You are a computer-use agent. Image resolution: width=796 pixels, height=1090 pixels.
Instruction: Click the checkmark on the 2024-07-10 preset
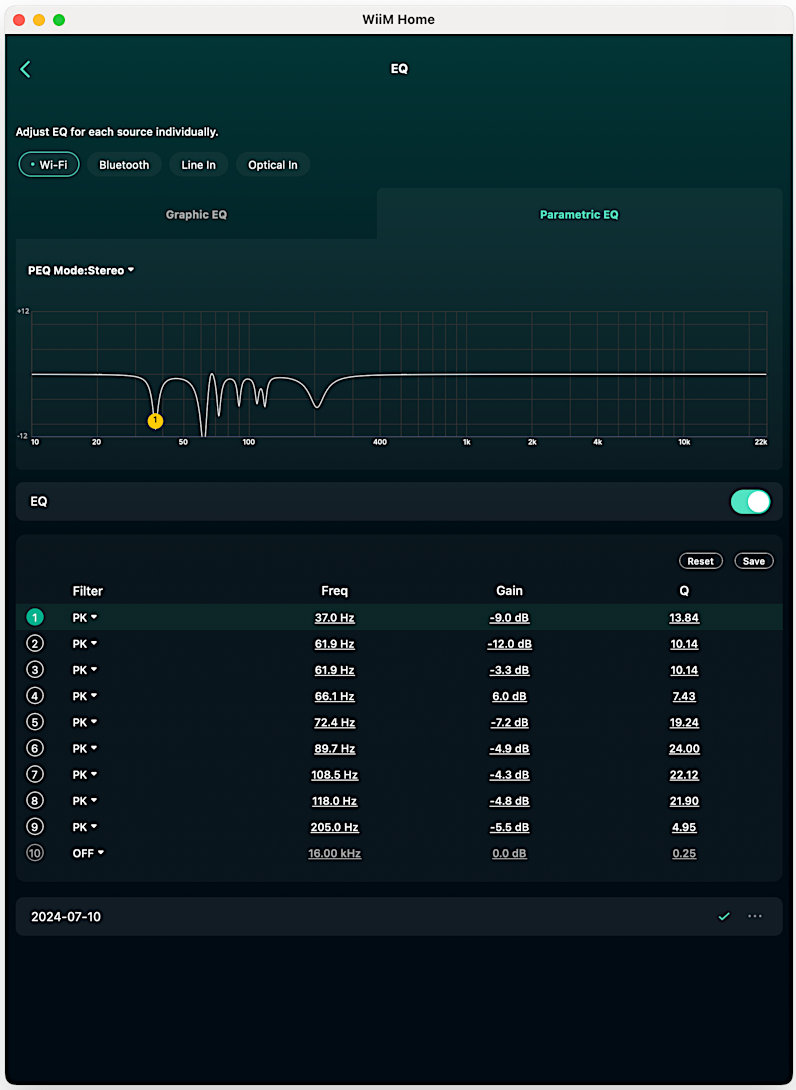pyautogui.click(x=724, y=916)
